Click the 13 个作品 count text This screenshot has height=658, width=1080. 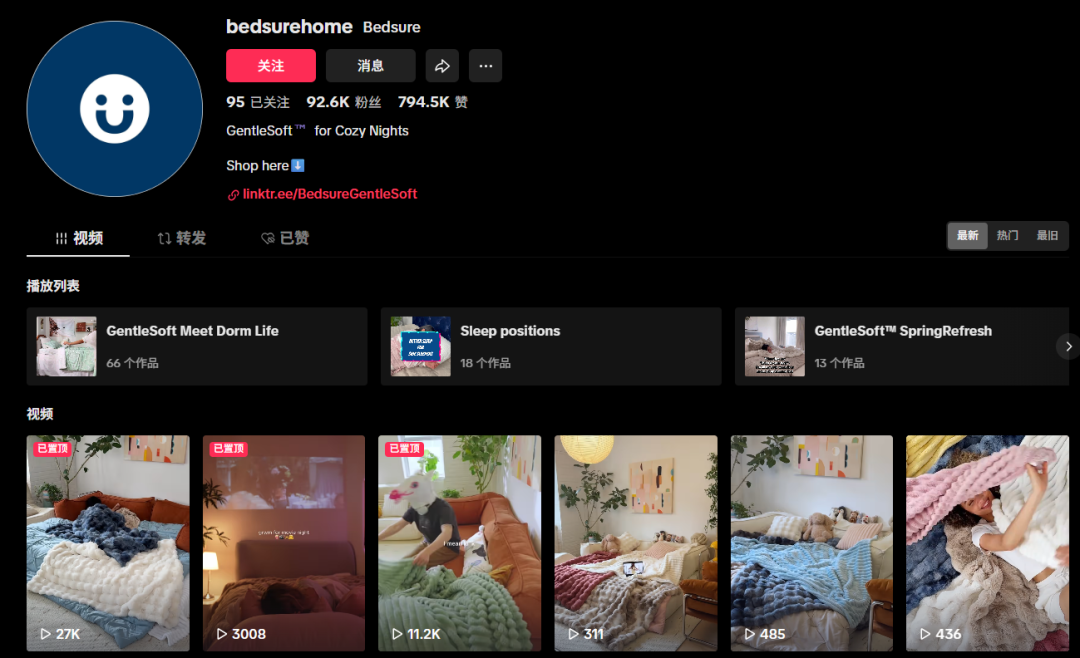840,363
